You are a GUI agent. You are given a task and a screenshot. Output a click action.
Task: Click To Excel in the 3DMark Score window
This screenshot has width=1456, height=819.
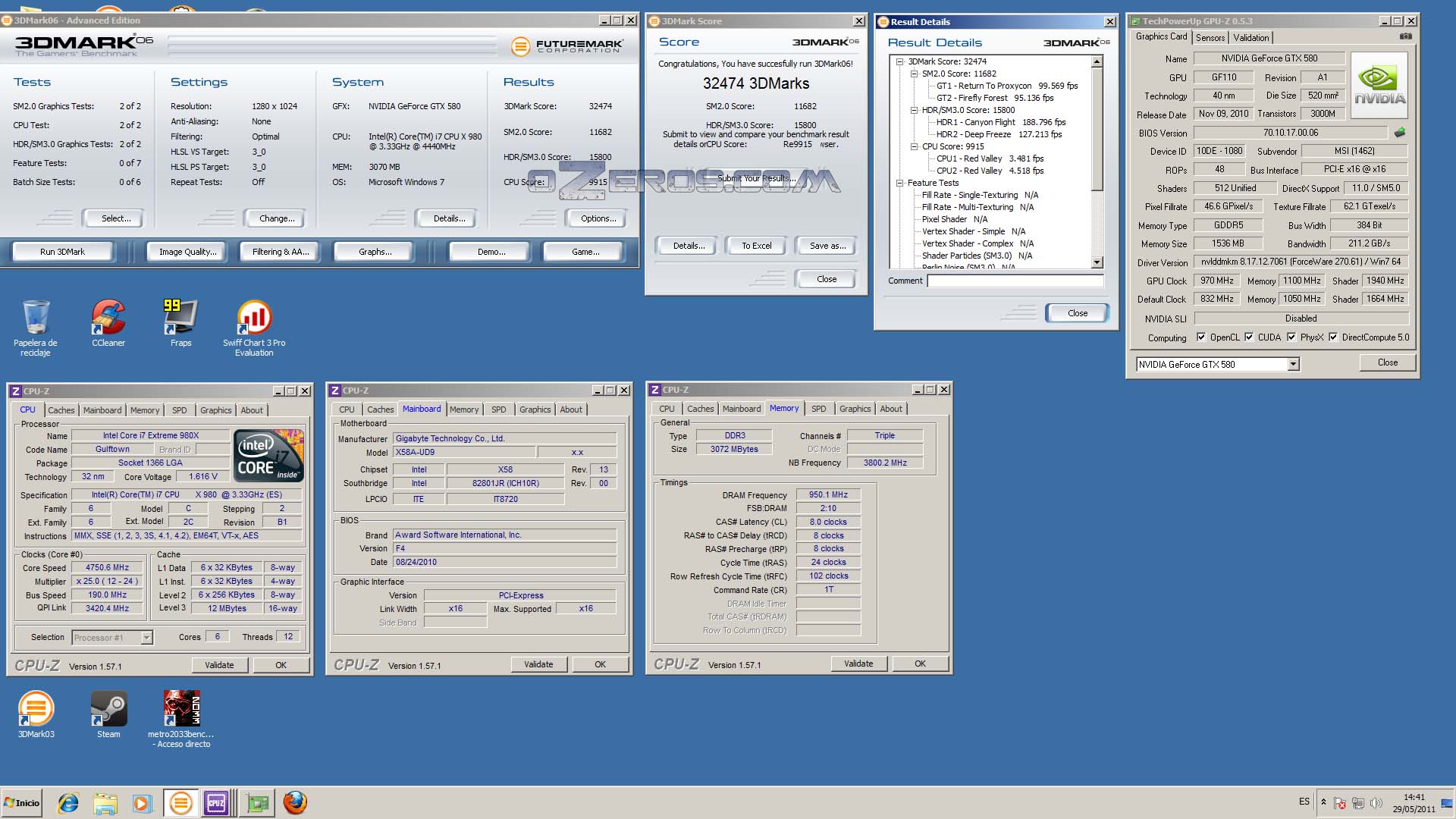pos(756,246)
